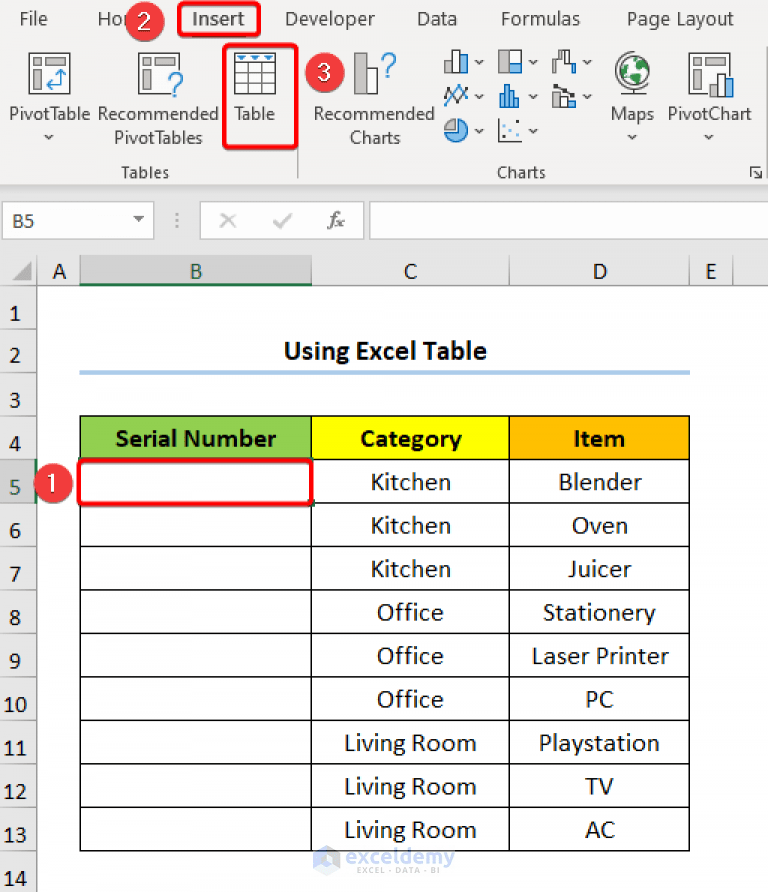Image resolution: width=768 pixels, height=892 pixels.
Task: Expand the Maps dropdown arrow
Action: 632,137
